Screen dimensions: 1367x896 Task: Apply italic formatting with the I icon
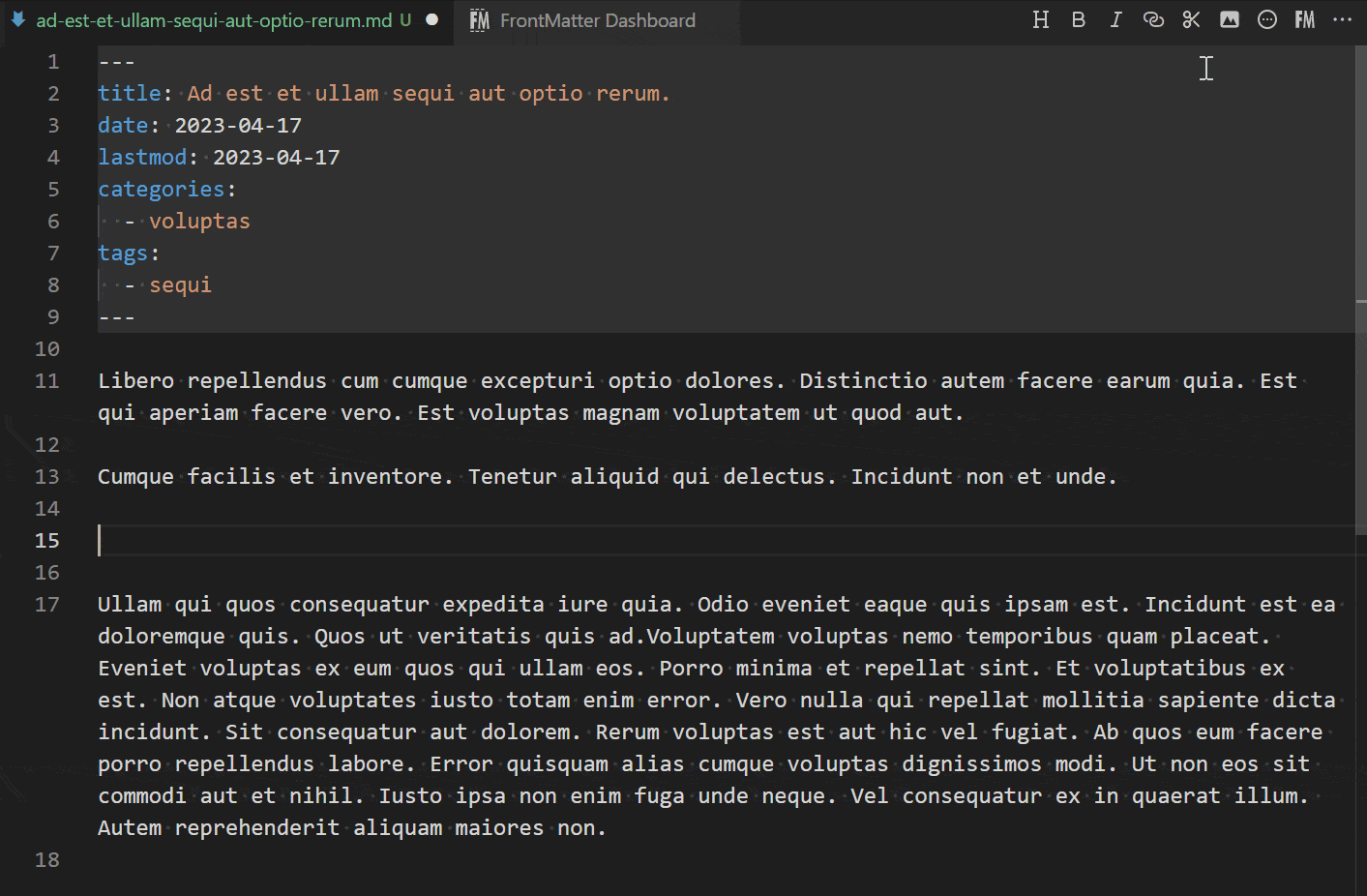(1115, 20)
